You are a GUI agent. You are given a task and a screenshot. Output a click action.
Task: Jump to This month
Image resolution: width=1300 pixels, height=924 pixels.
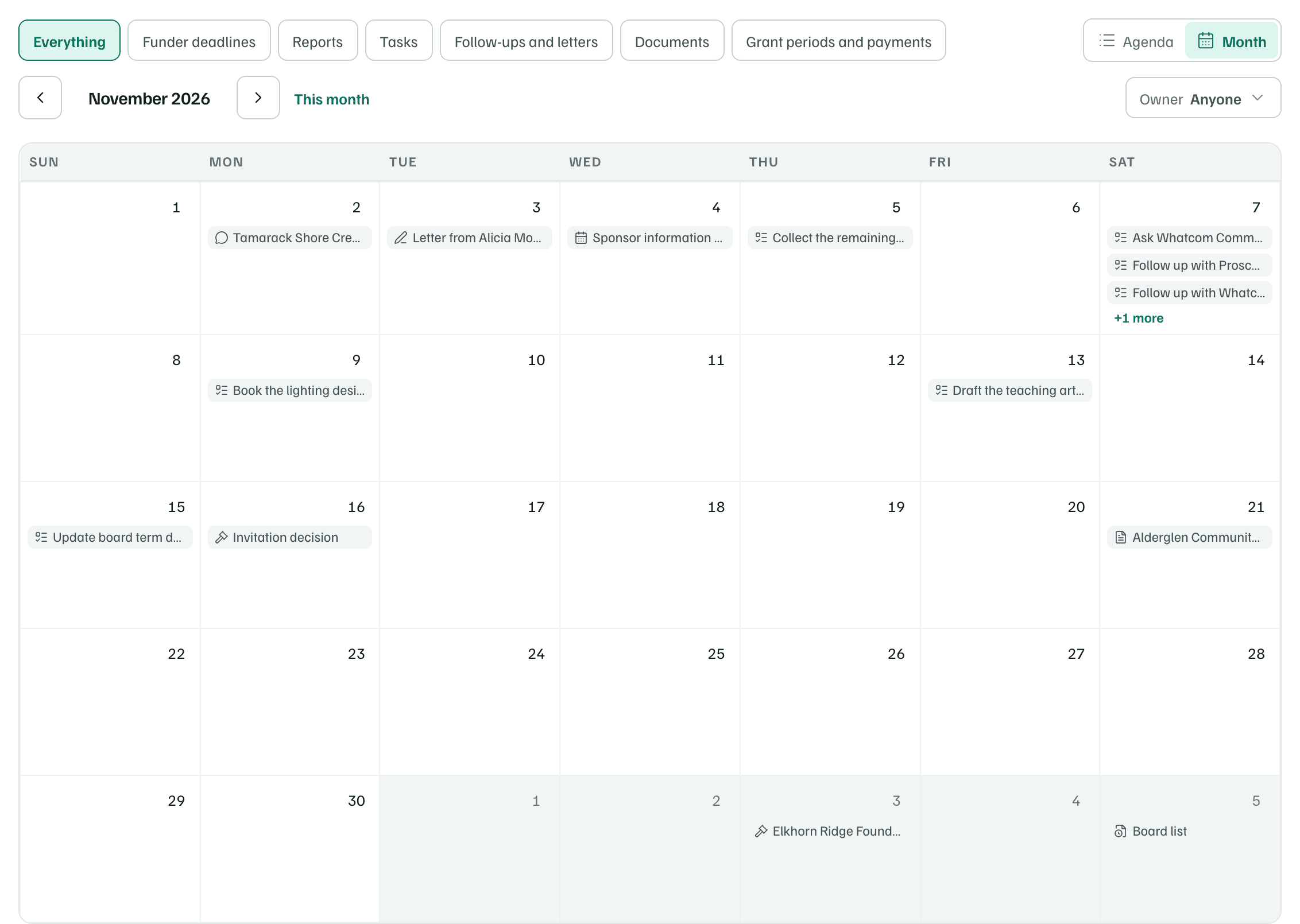click(x=331, y=99)
